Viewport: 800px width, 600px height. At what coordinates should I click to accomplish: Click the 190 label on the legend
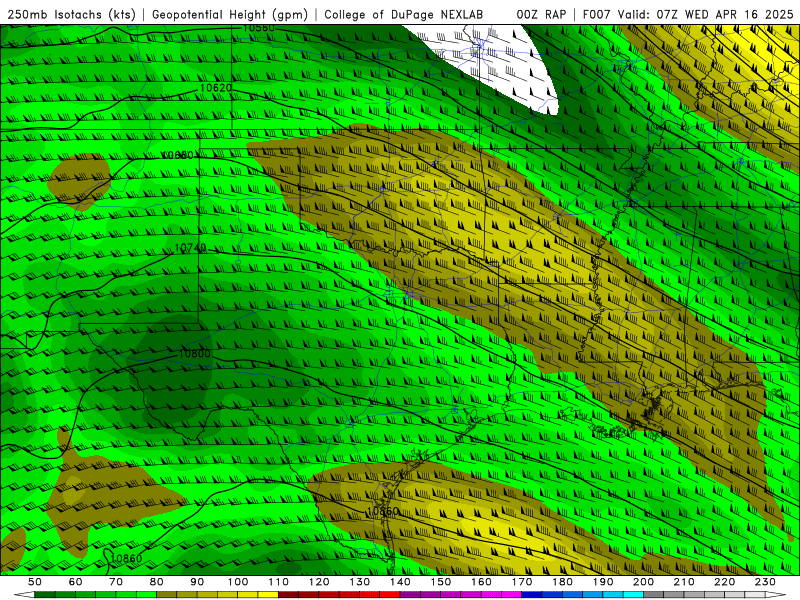coord(603,582)
